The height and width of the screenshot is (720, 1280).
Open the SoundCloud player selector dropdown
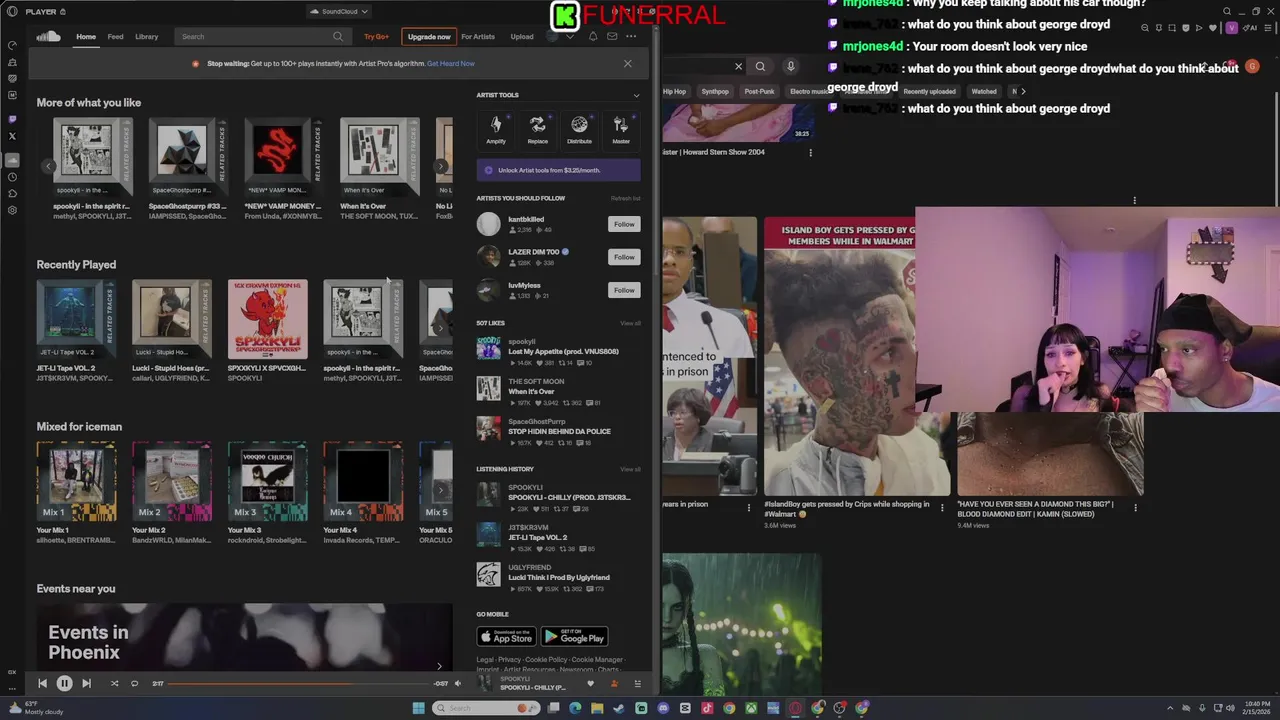[x=339, y=11]
